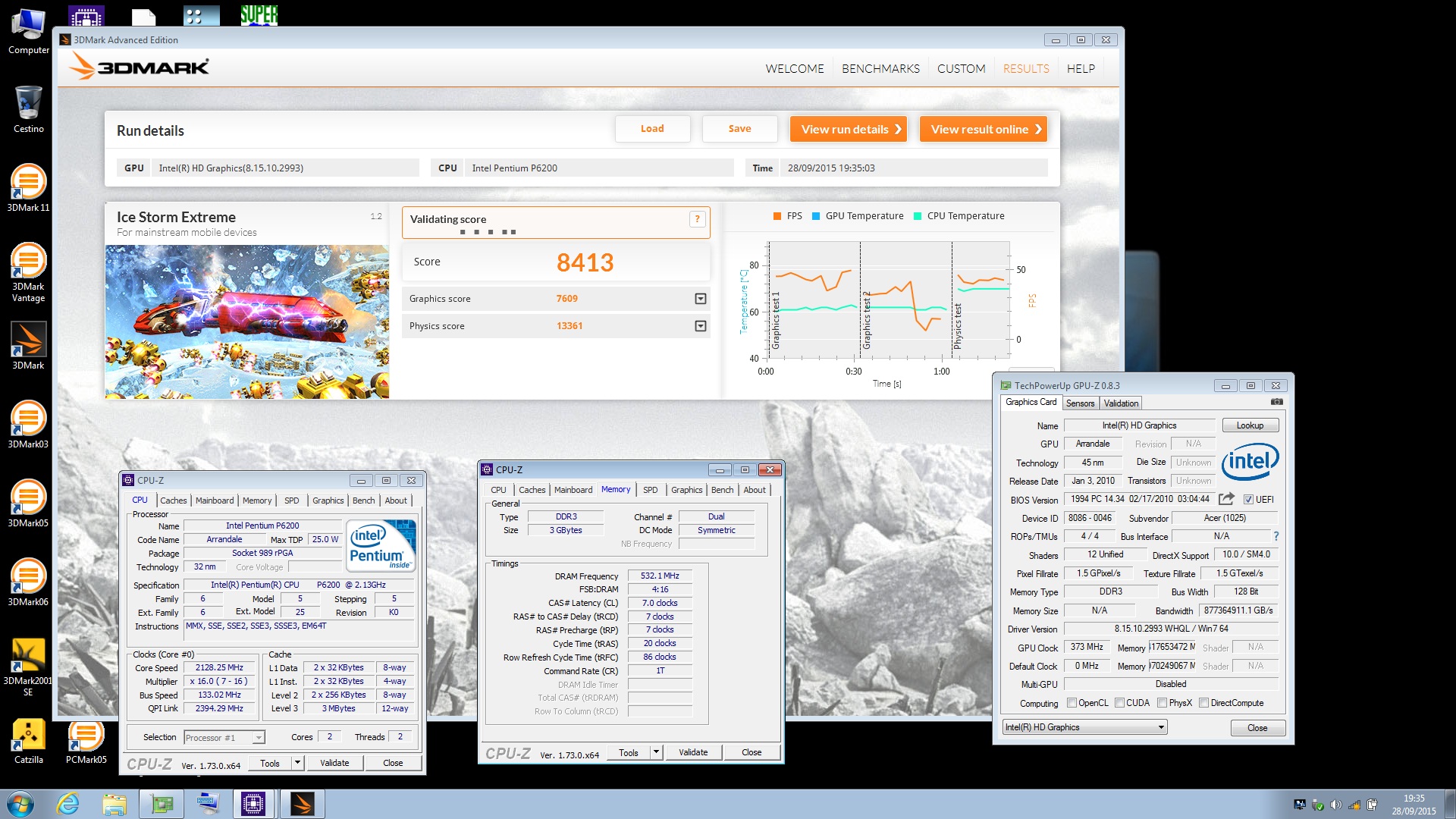The height and width of the screenshot is (819, 1456).
Task: Toggle the UEFI checkbox in GPU-Z
Action: (1248, 500)
